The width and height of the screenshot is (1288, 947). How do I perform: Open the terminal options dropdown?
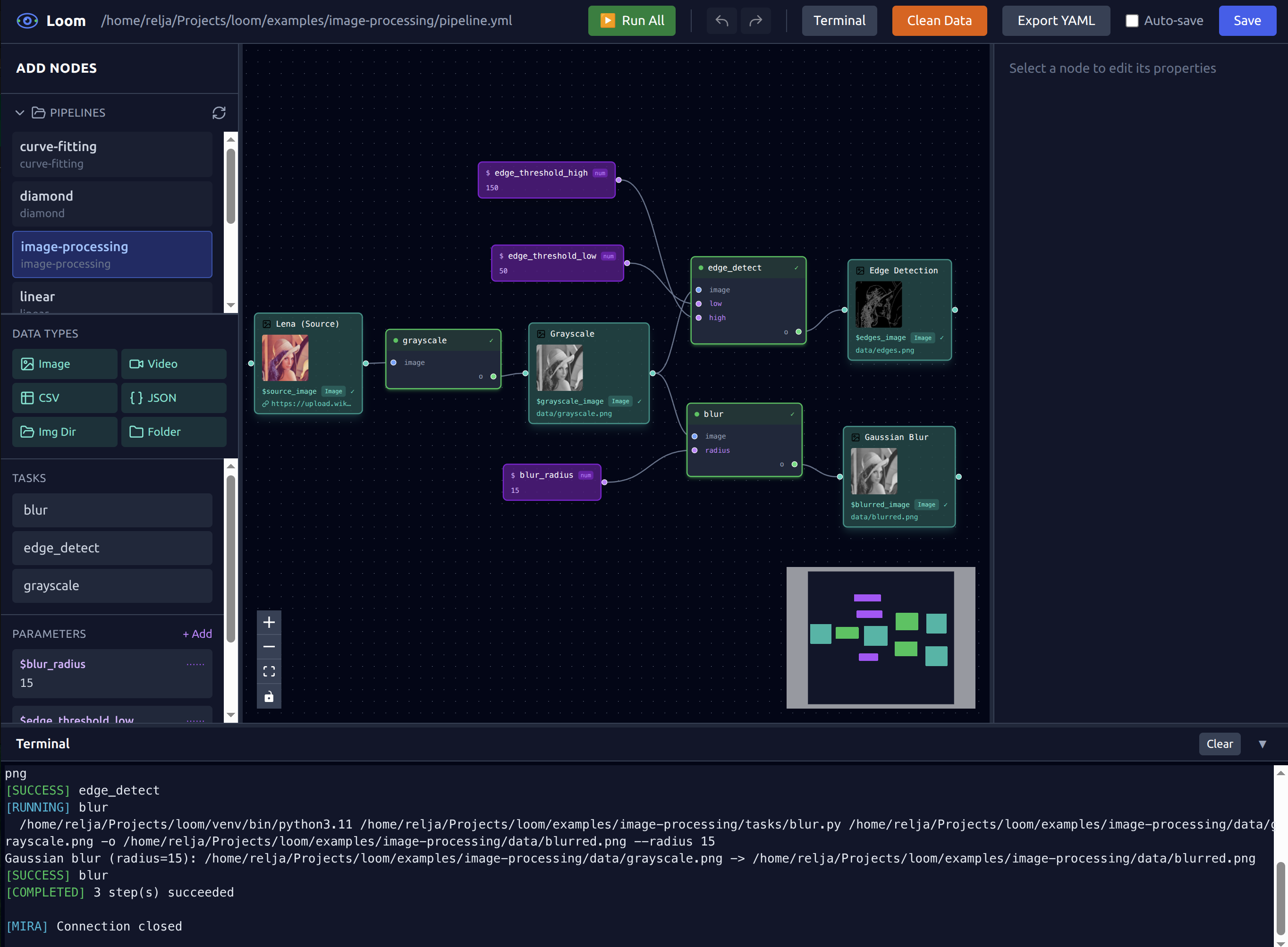[1263, 744]
